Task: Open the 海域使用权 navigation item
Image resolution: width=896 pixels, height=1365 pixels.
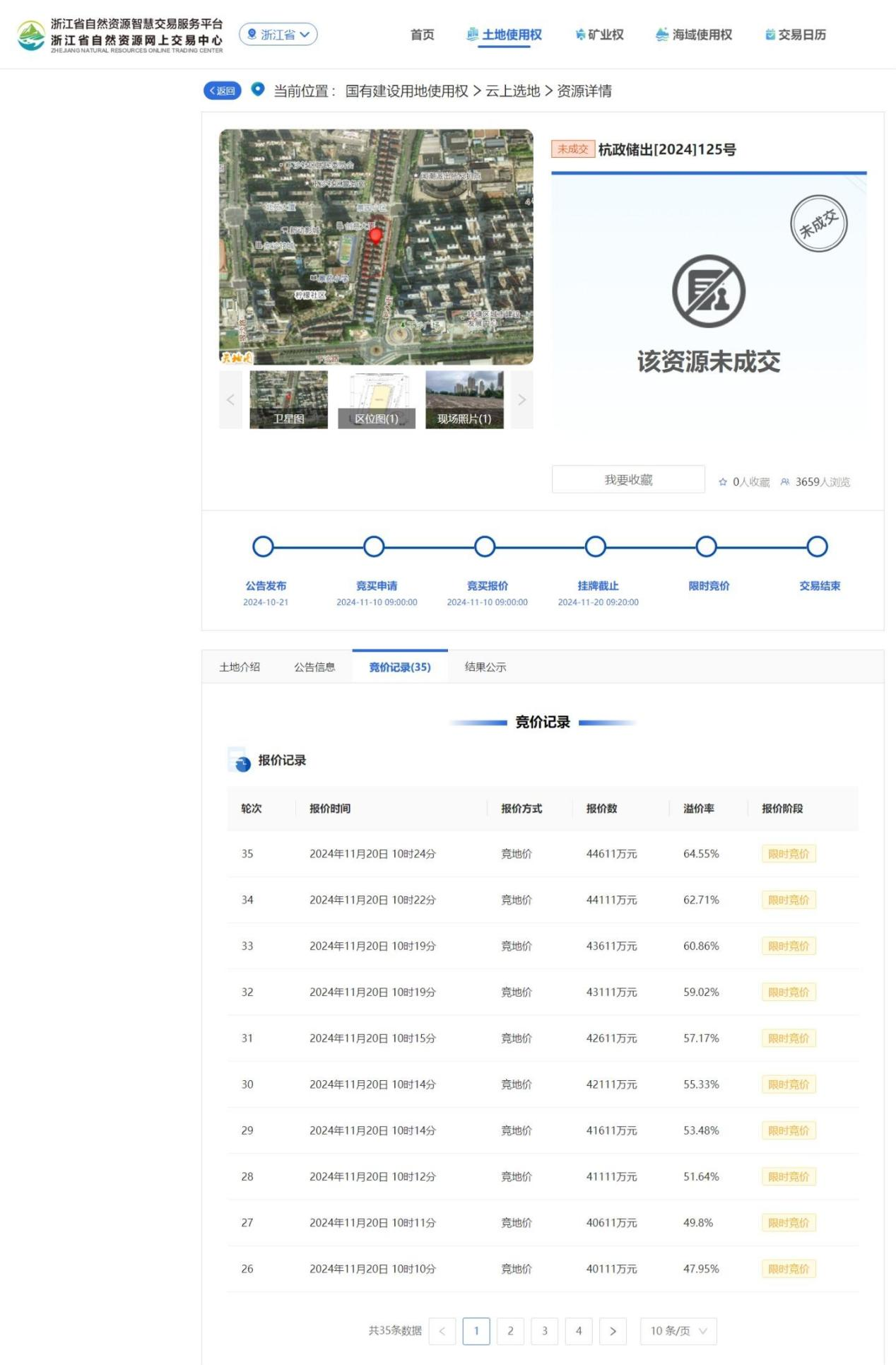Action: 693,35
